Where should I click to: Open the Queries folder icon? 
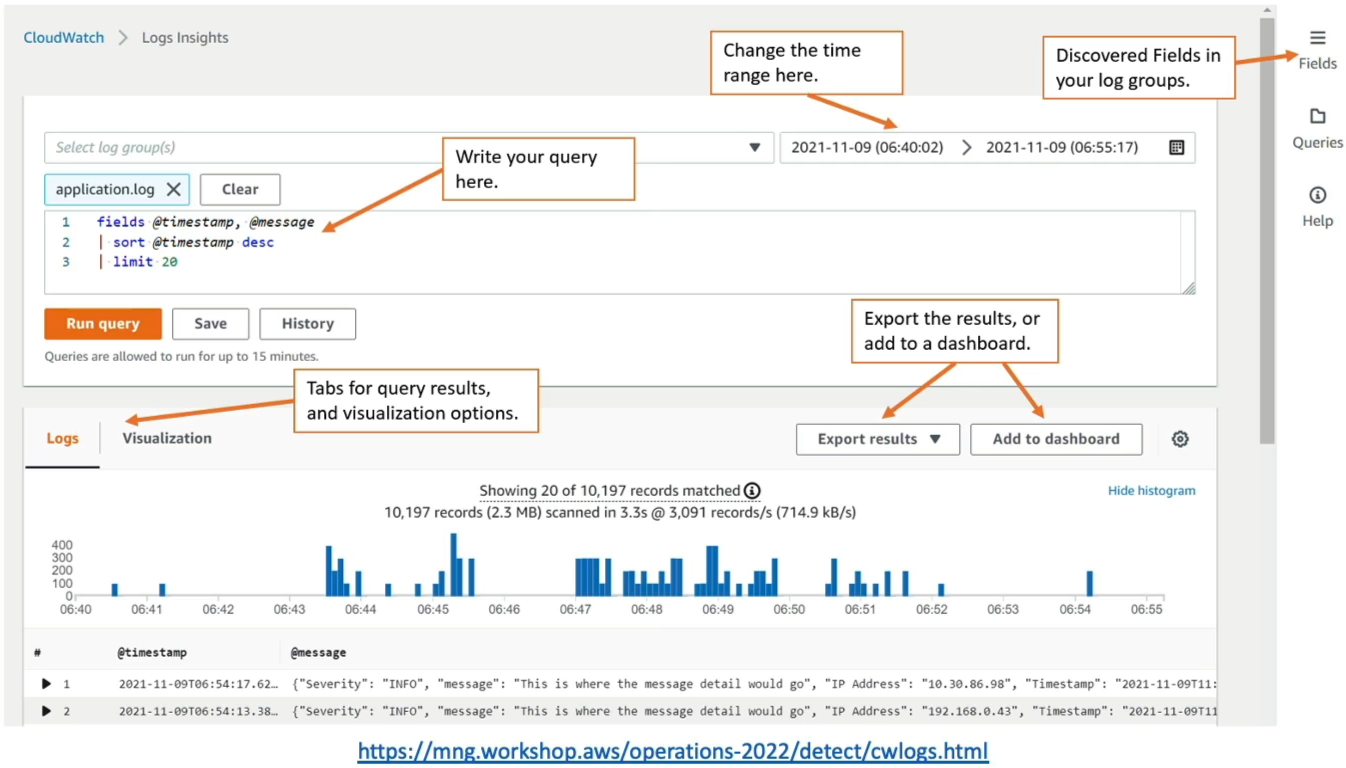coord(1317,117)
